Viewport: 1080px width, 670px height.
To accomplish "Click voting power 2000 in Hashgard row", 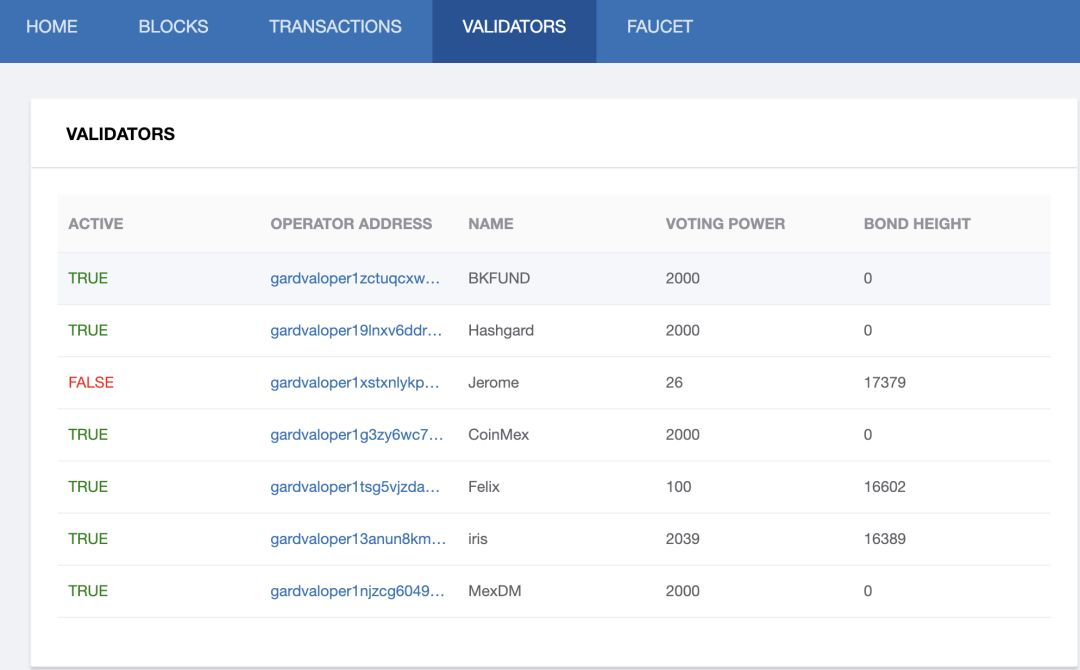I will pyautogui.click(x=683, y=331).
